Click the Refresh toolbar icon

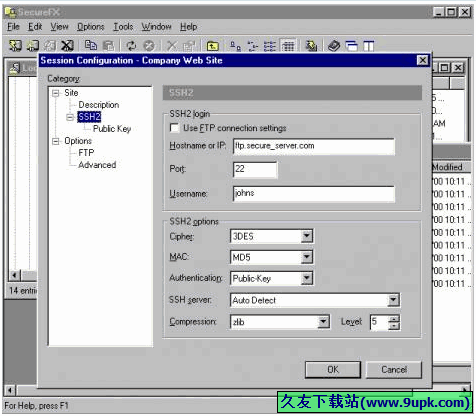(131, 46)
